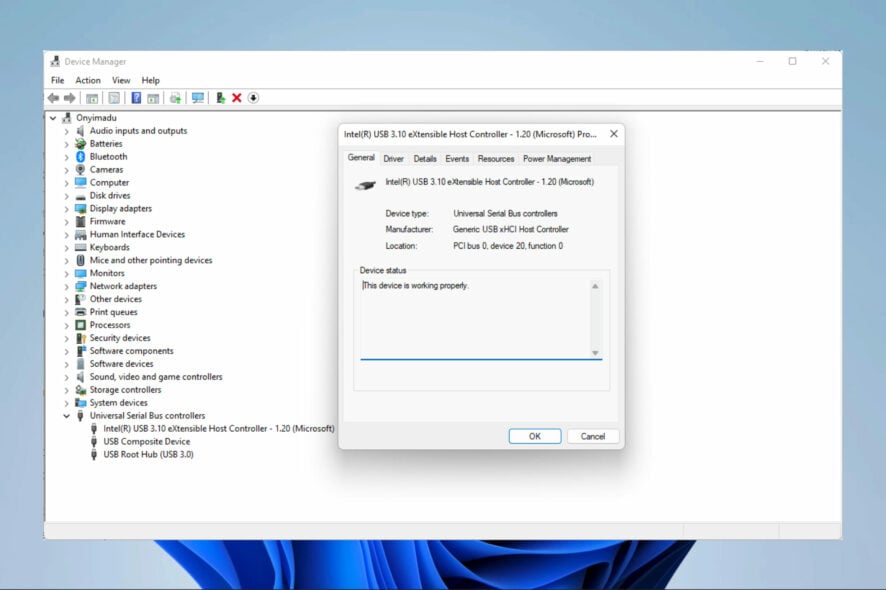Toggle the Action Pane icon right of Help
The height and width of the screenshot is (590, 886).
click(153, 98)
